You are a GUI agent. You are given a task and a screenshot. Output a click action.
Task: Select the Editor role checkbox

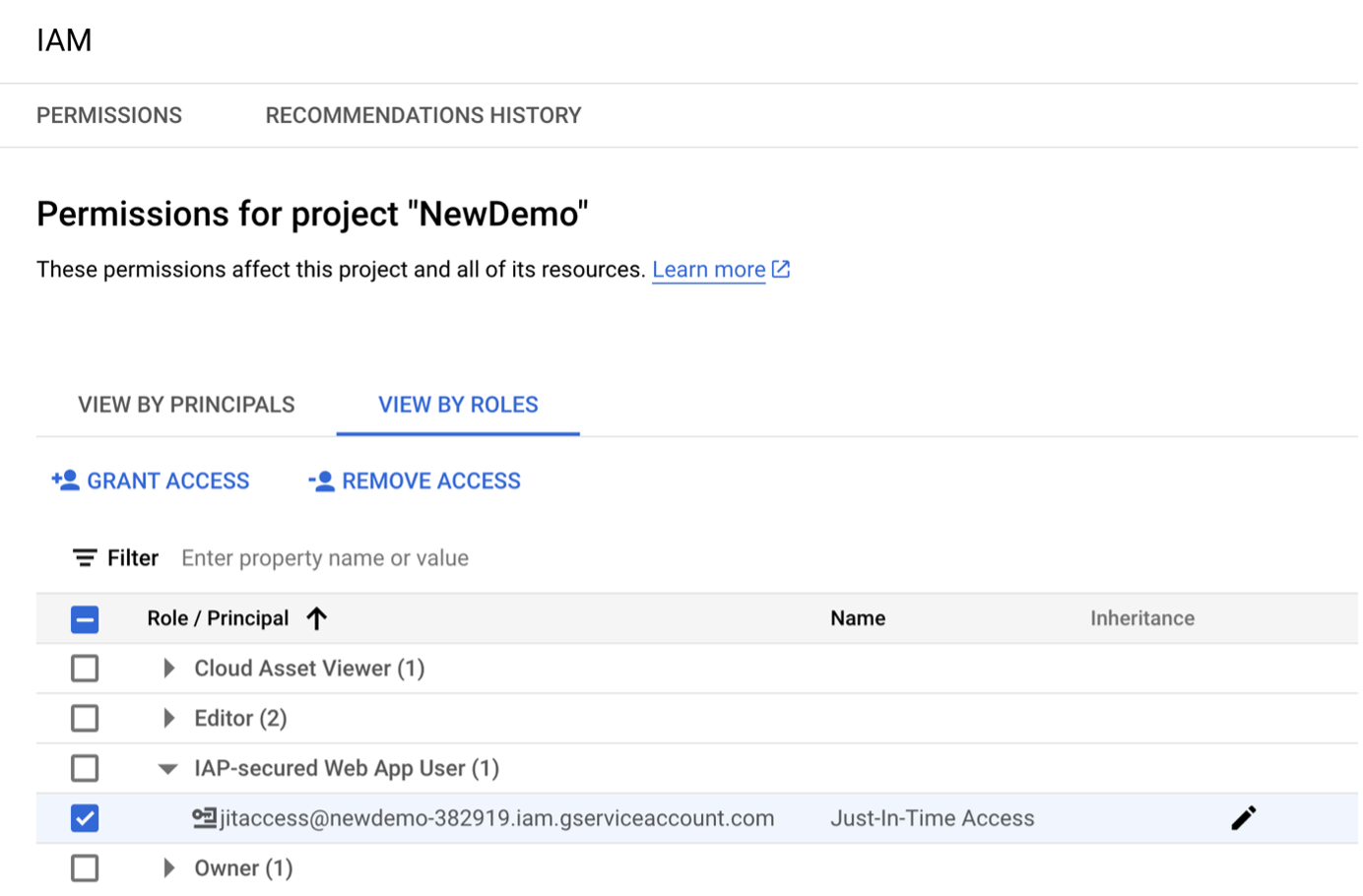click(x=85, y=718)
